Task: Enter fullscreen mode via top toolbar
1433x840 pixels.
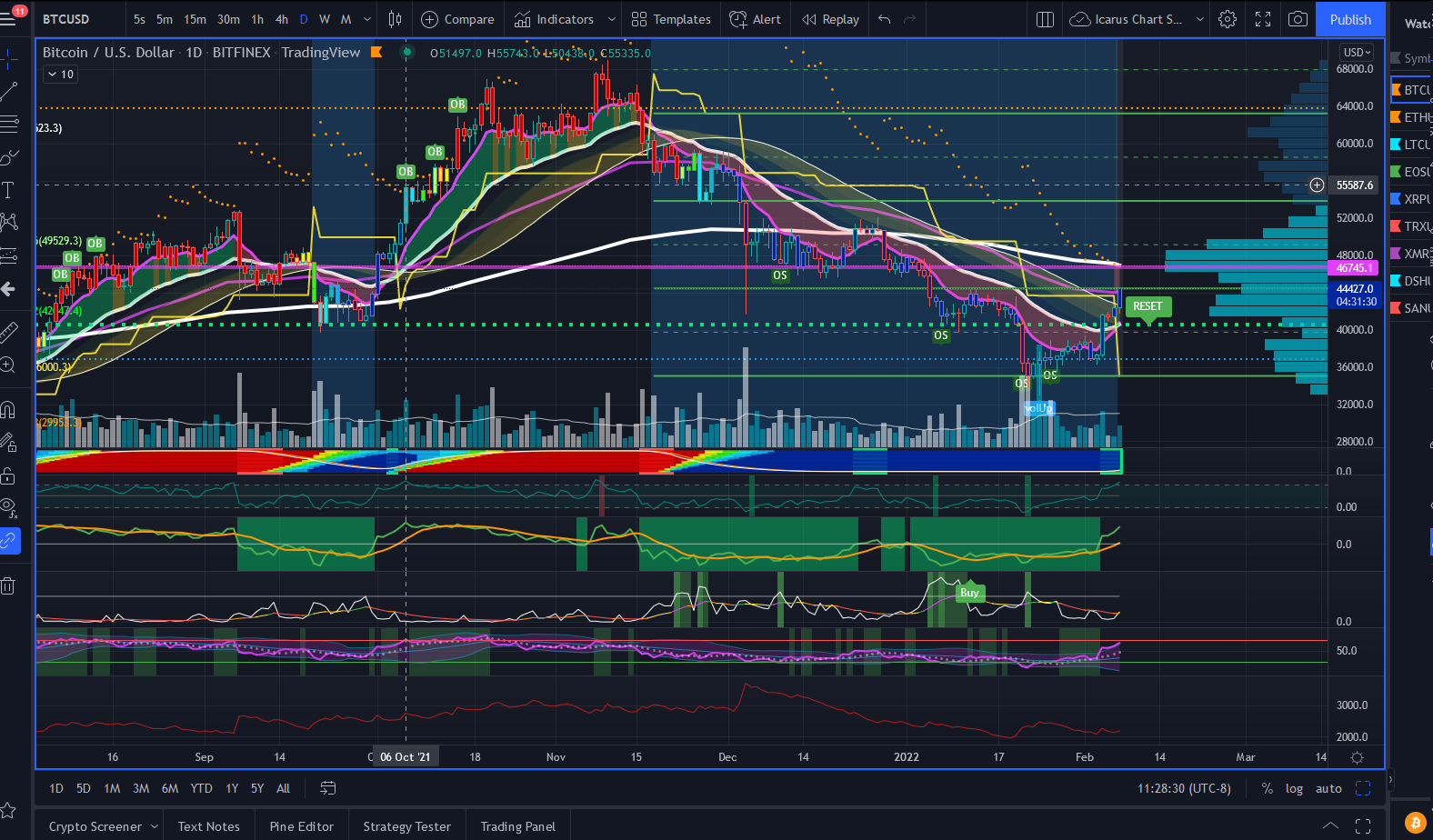Action: click(x=1263, y=19)
